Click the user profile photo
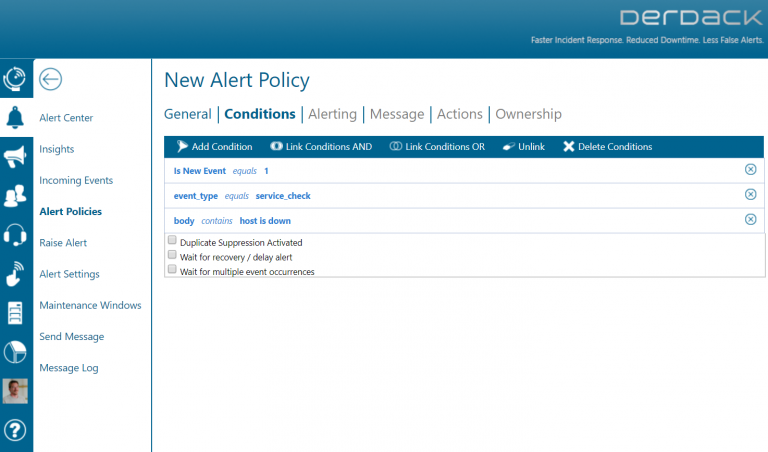Screen dimensions: 768x452 (15, 391)
